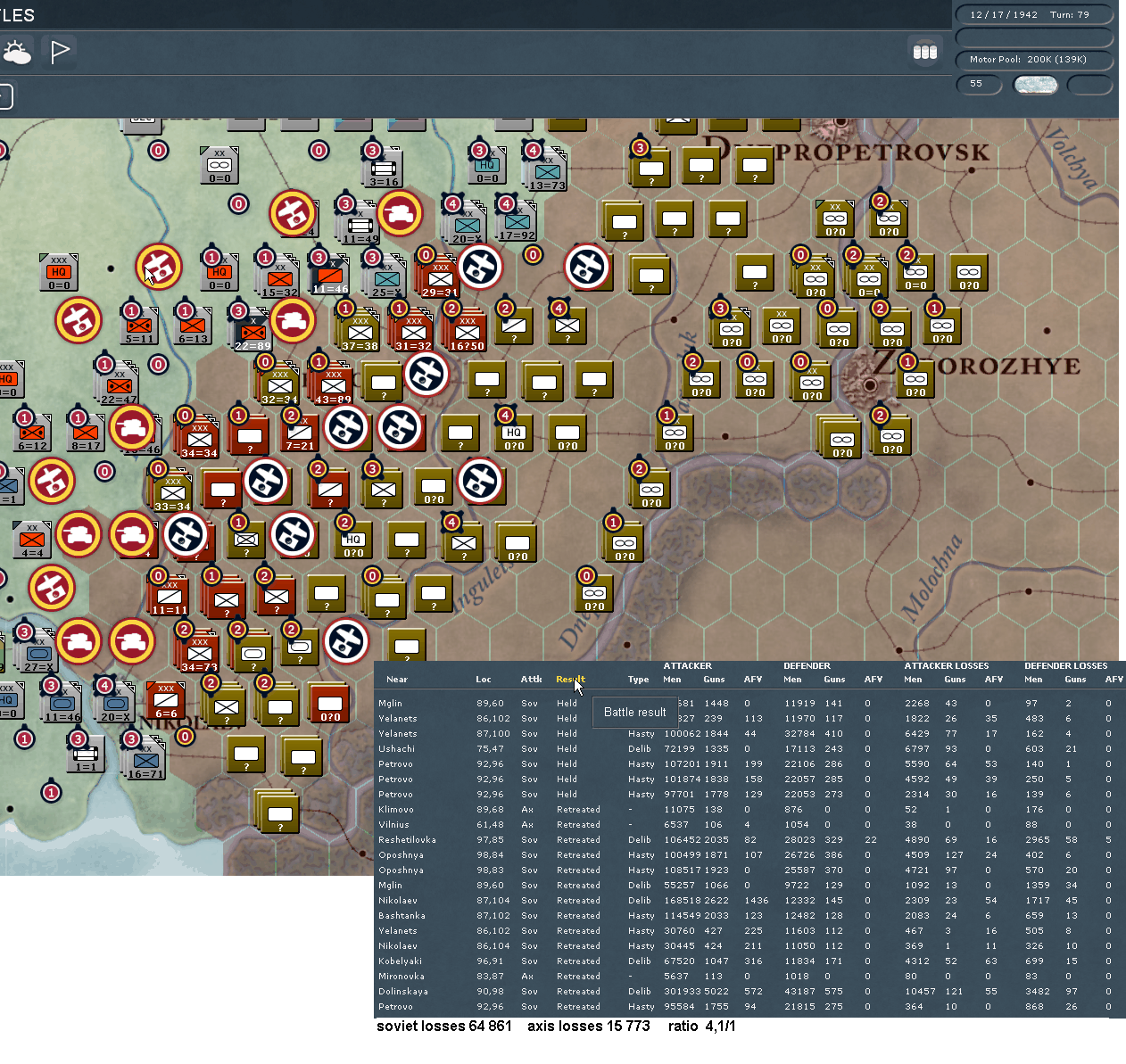Sort battles by Result column header
Viewport: 1126px width, 1064px height.
[570, 680]
